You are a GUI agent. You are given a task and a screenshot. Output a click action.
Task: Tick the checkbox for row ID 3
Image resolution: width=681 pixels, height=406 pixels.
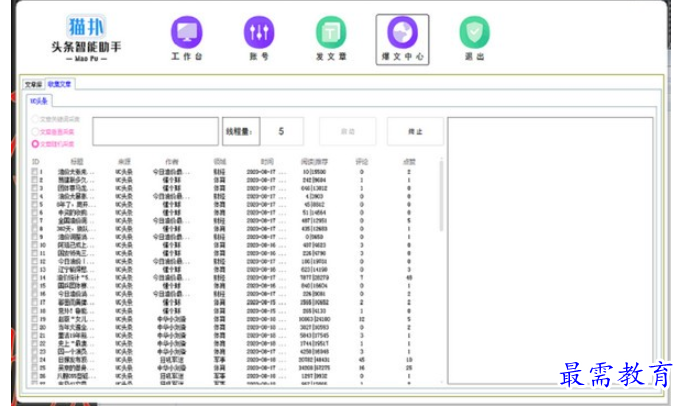(x=35, y=188)
